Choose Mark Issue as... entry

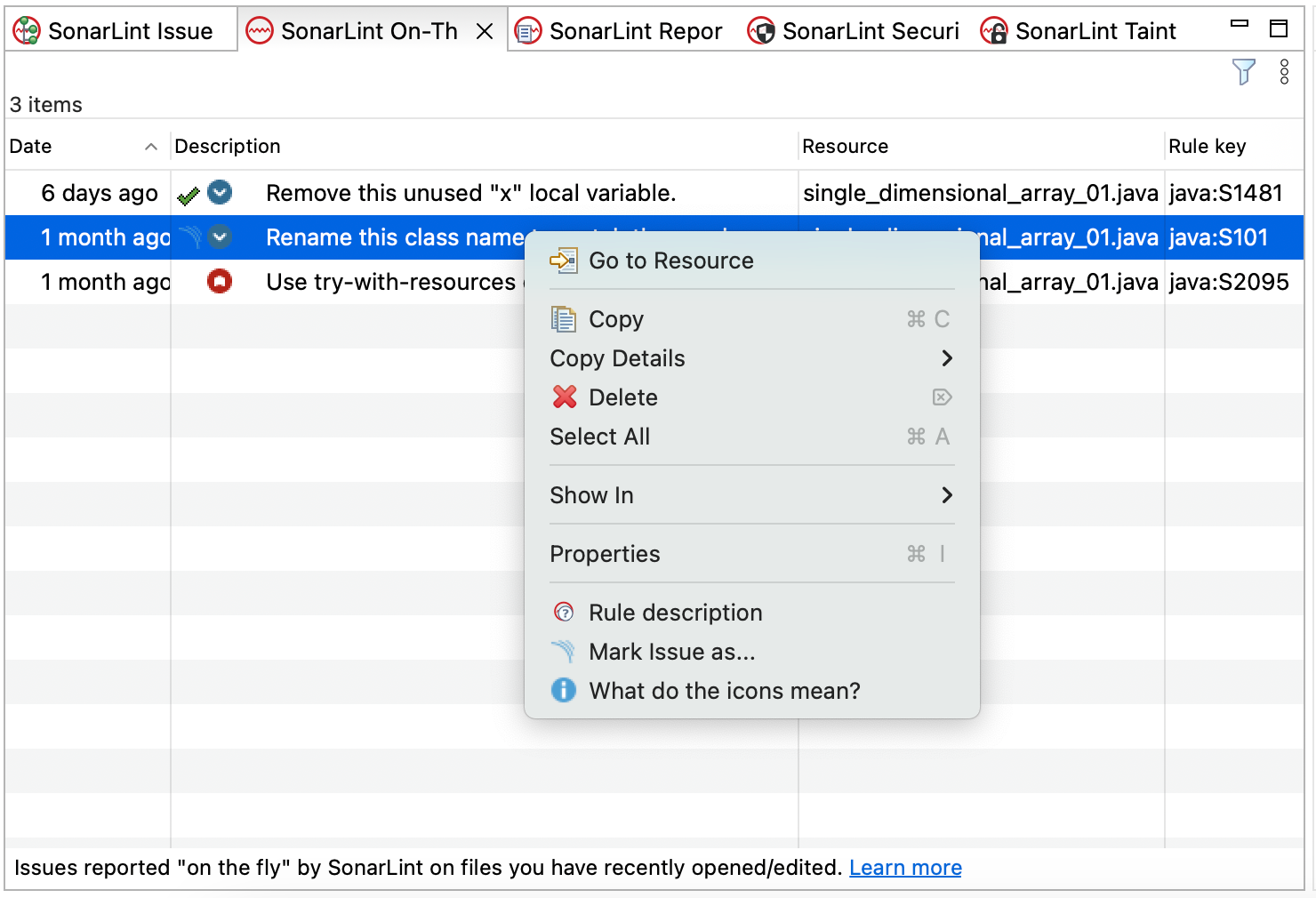tap(752, 652)
